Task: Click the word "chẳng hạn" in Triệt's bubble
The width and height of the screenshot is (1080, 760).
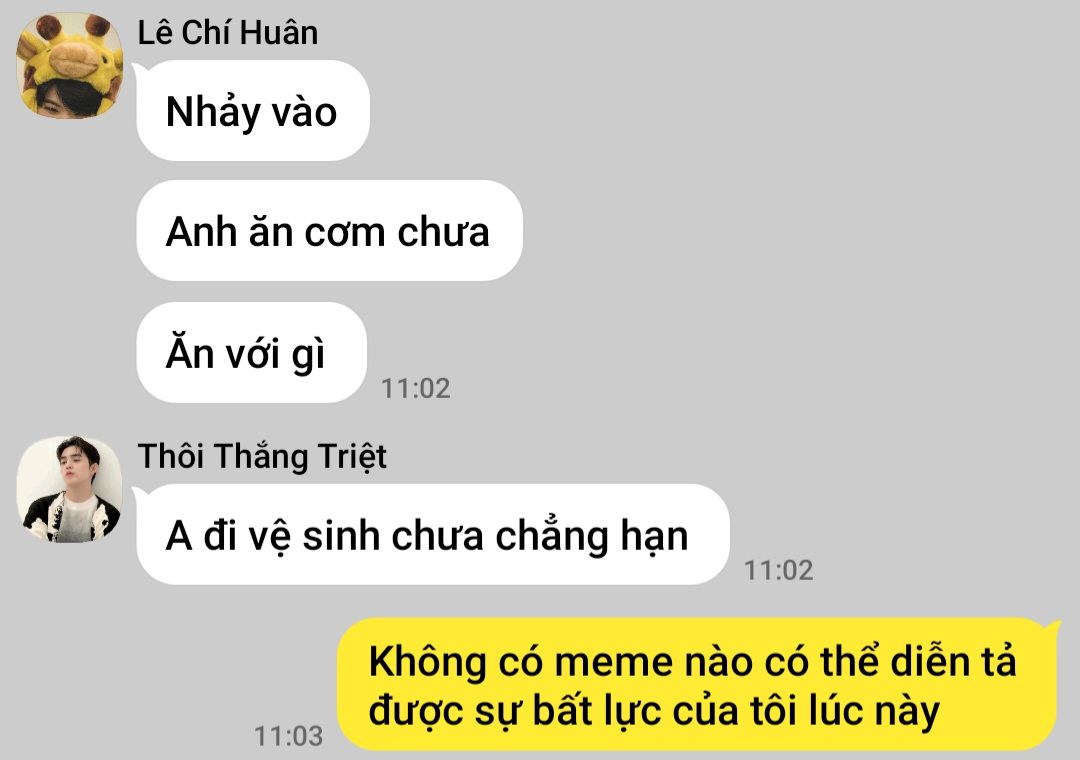Action: (592, 537)
